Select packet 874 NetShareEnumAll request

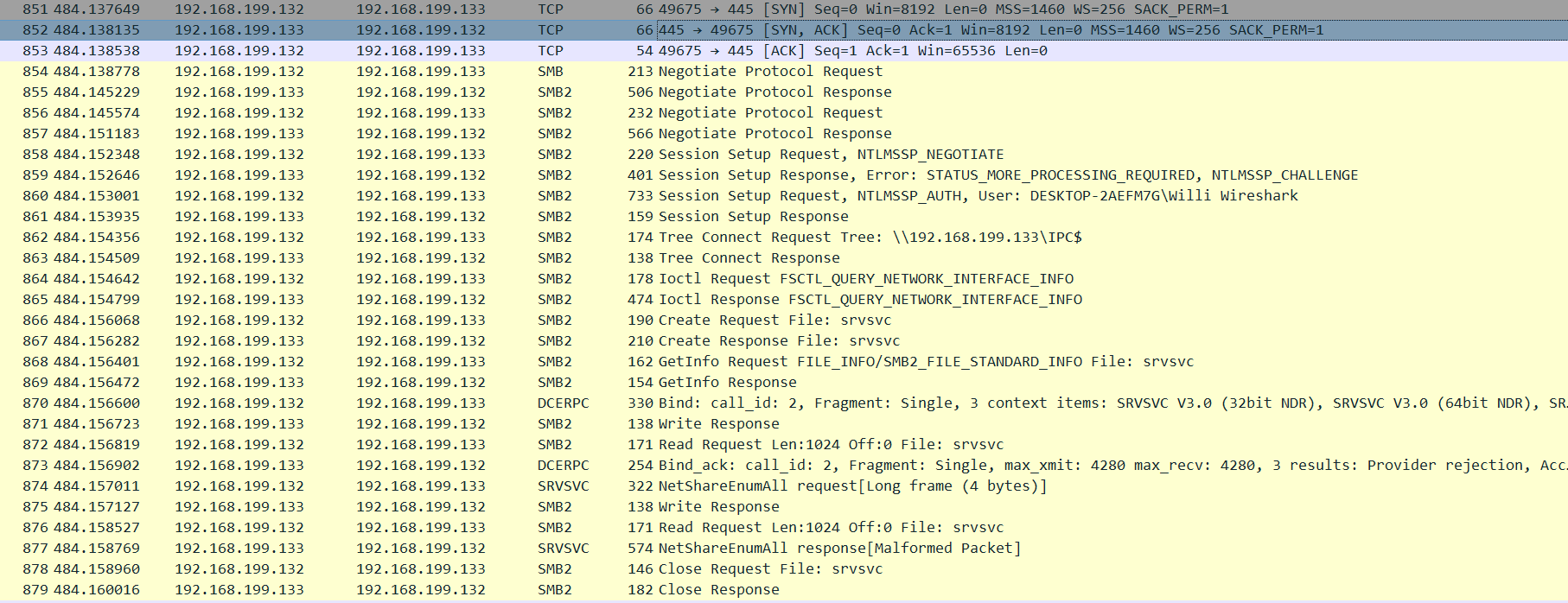[x=784, y=486]
